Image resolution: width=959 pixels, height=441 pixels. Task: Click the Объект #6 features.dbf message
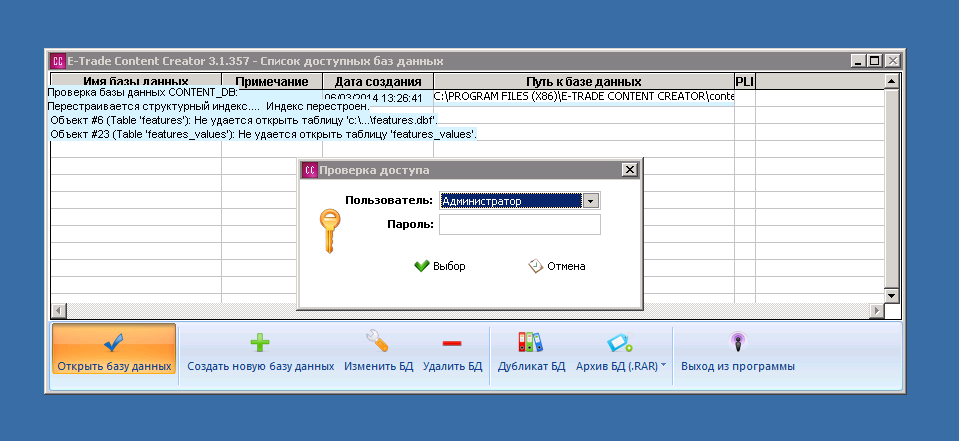[x=244, y=120]
